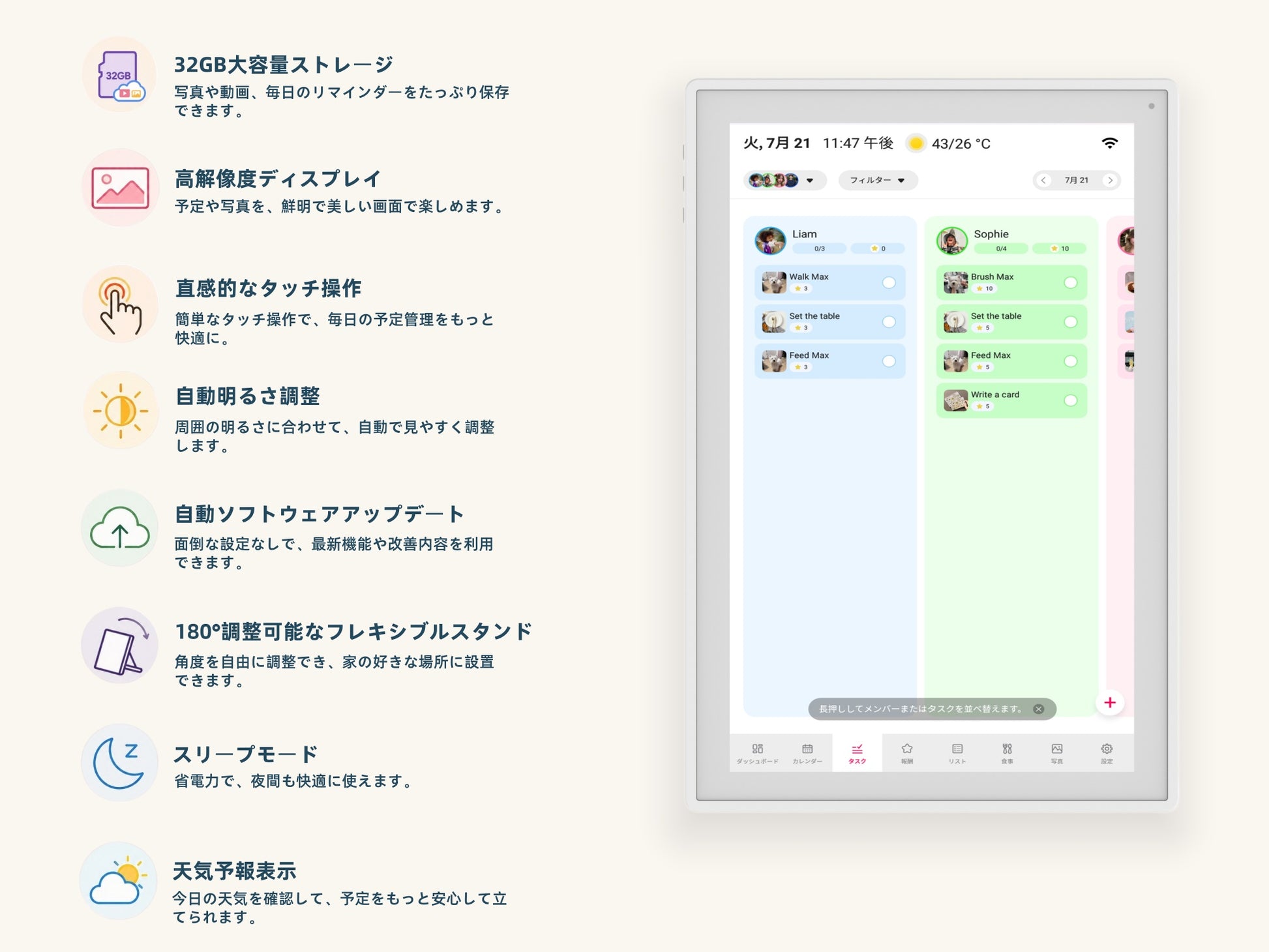This screenshot has width=1269, height=952.
Task: Select the タスク tasks tab
Action: 857,753
